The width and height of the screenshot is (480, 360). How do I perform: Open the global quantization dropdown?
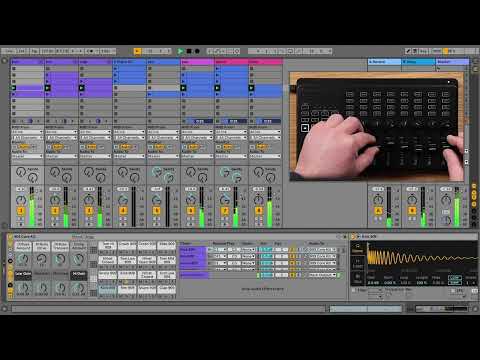point(107,51)
